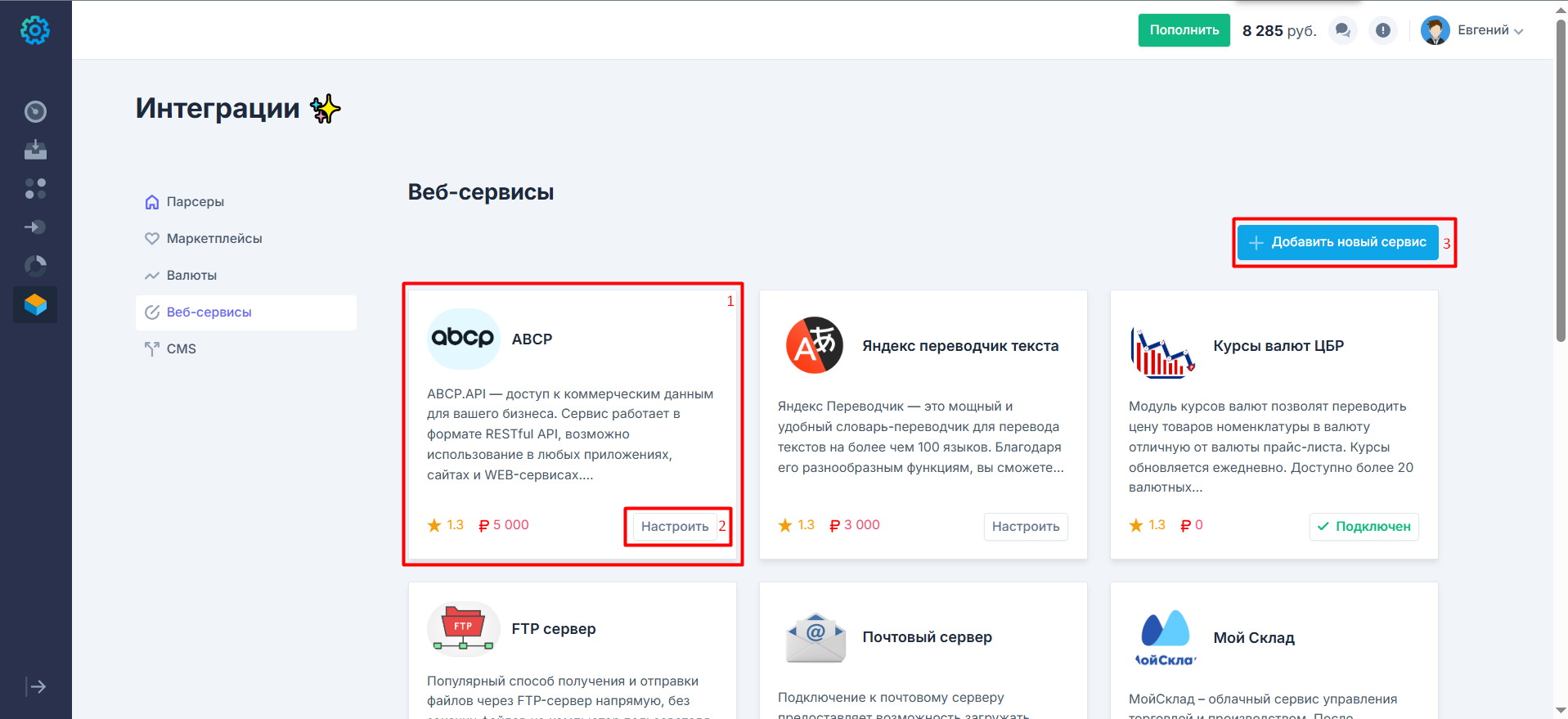Open the chat messages icon in the header

click(x=1342, y=30)
